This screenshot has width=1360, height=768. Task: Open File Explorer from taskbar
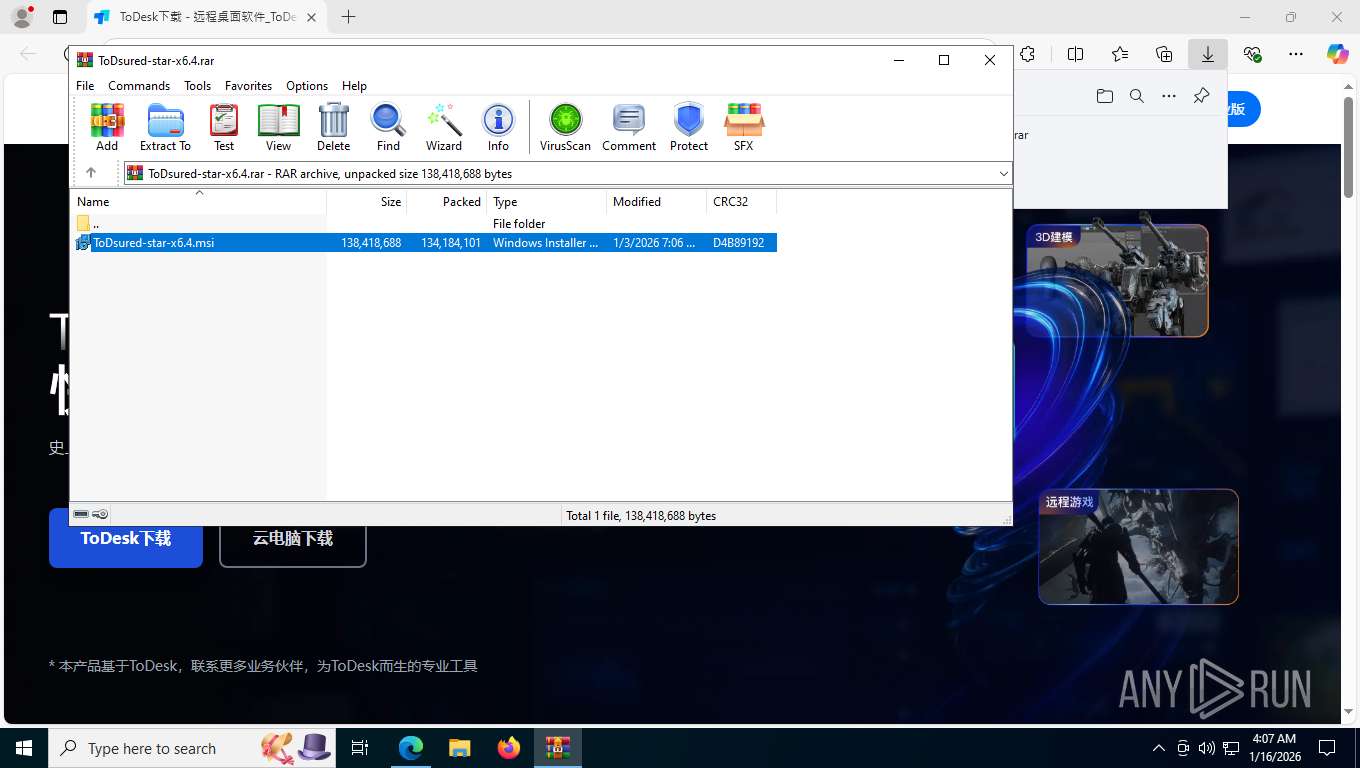[459, 748]
